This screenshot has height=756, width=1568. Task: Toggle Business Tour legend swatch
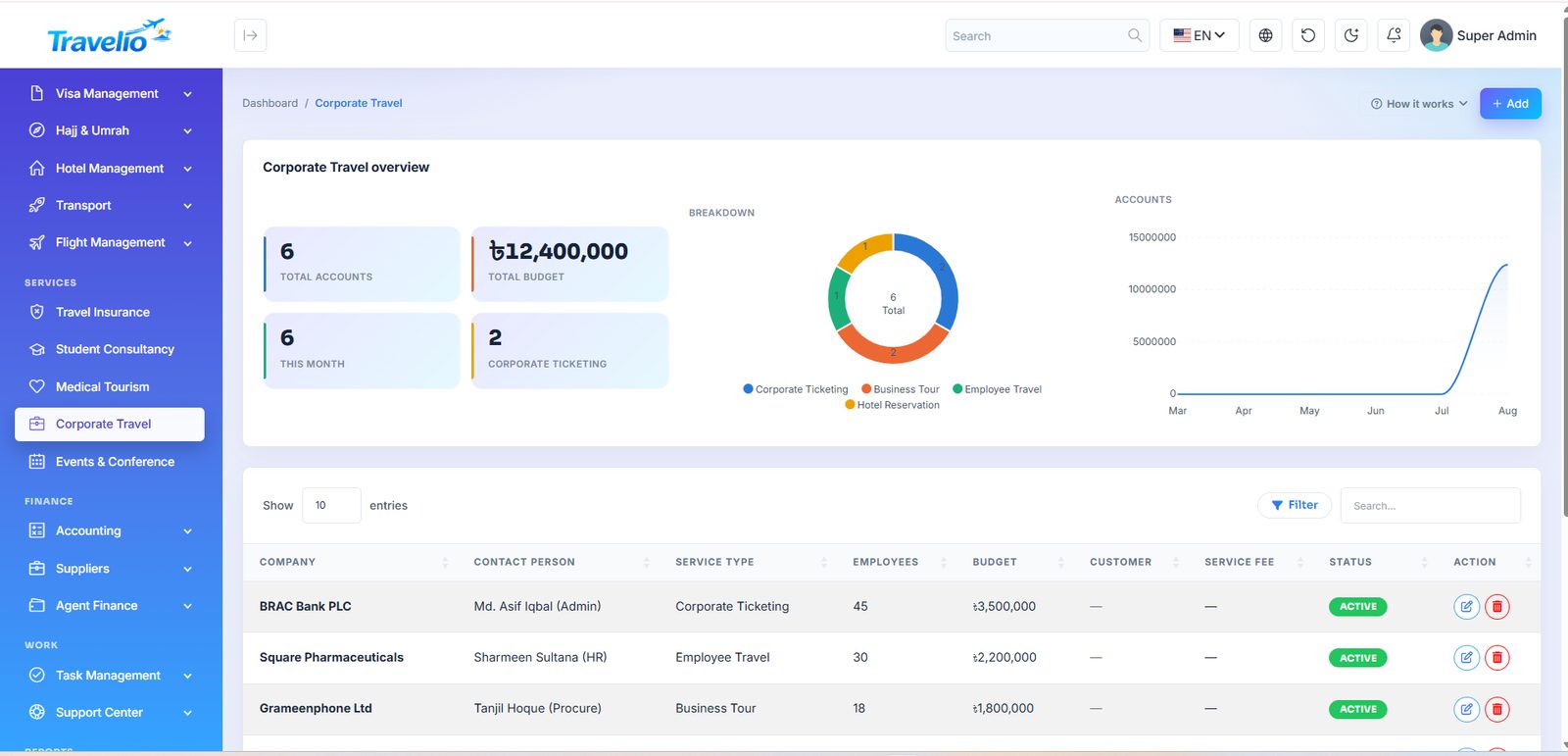click(866, 389)
